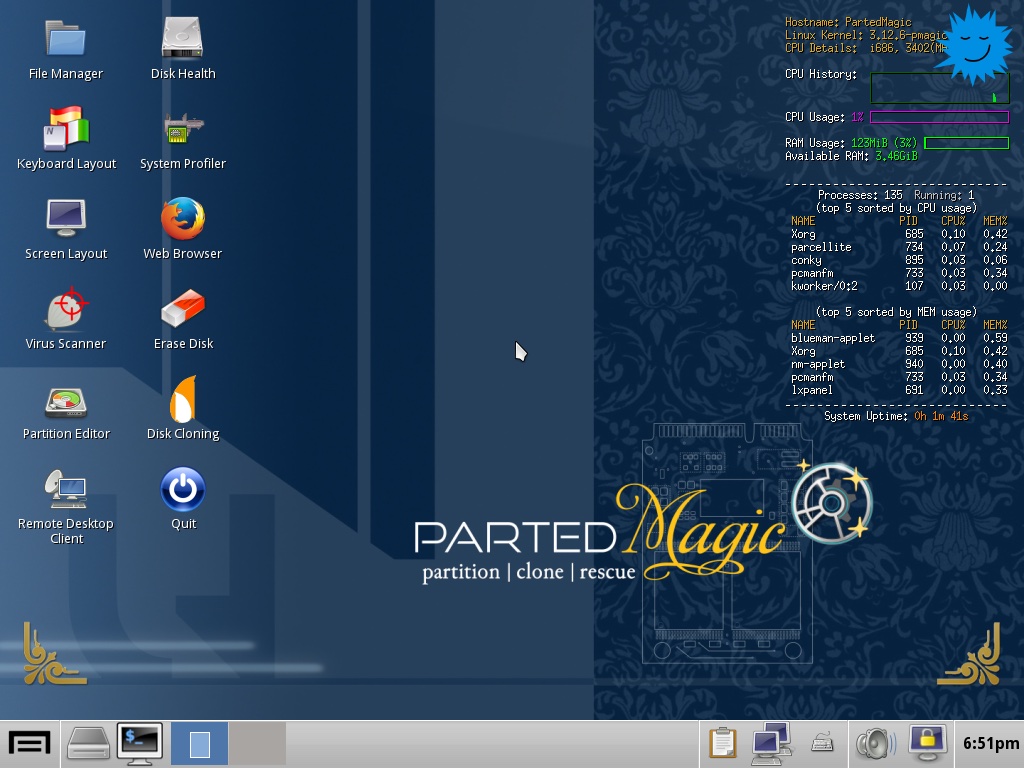Open the main menu button in the taskbar

(x=29, y=744)
